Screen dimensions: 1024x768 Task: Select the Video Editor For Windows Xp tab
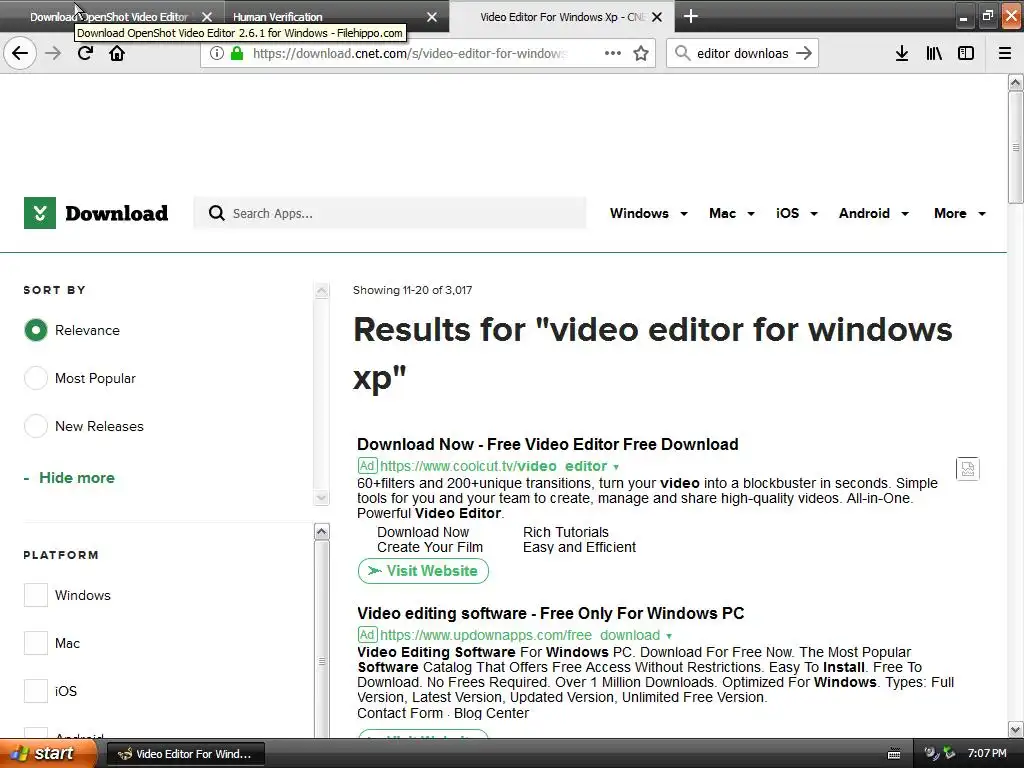click(x=562, y=17)
